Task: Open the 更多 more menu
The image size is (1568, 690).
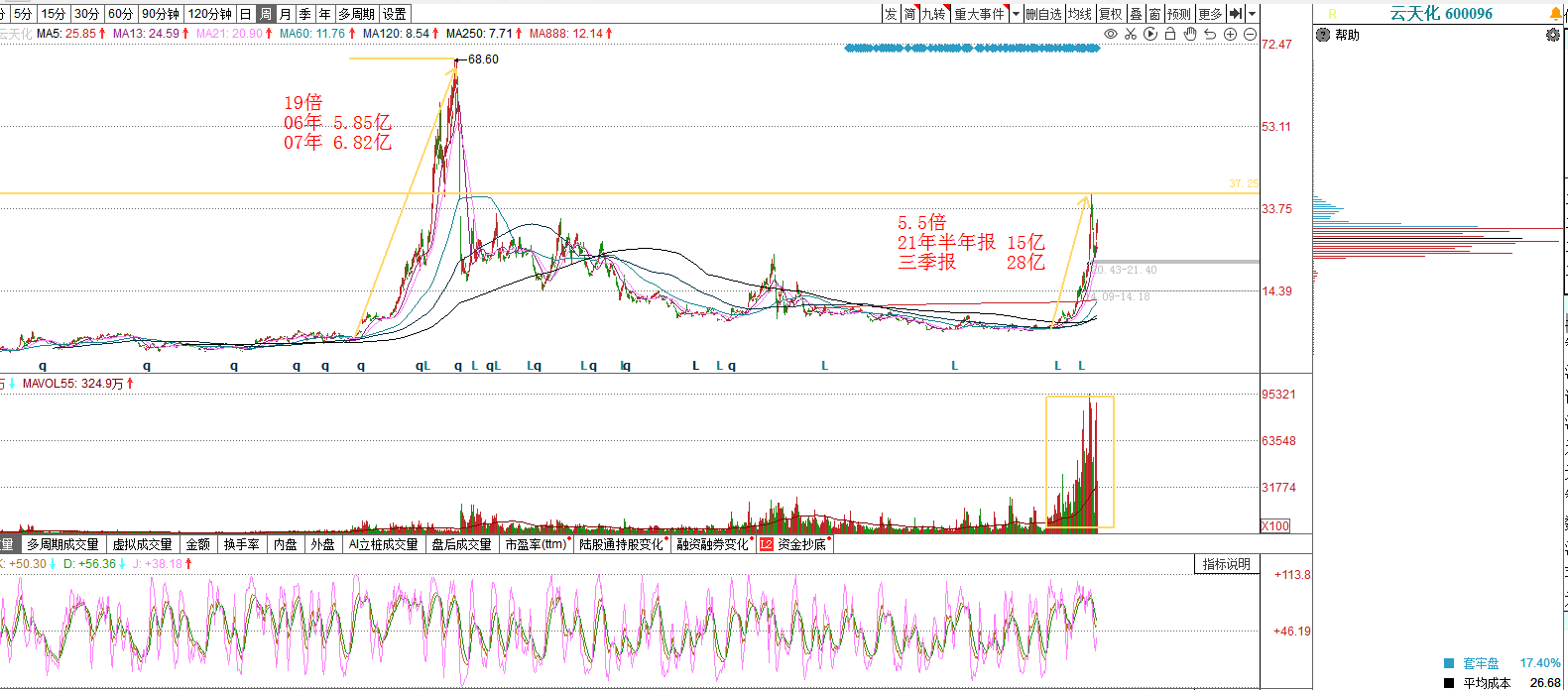Action: [1210, 14]
